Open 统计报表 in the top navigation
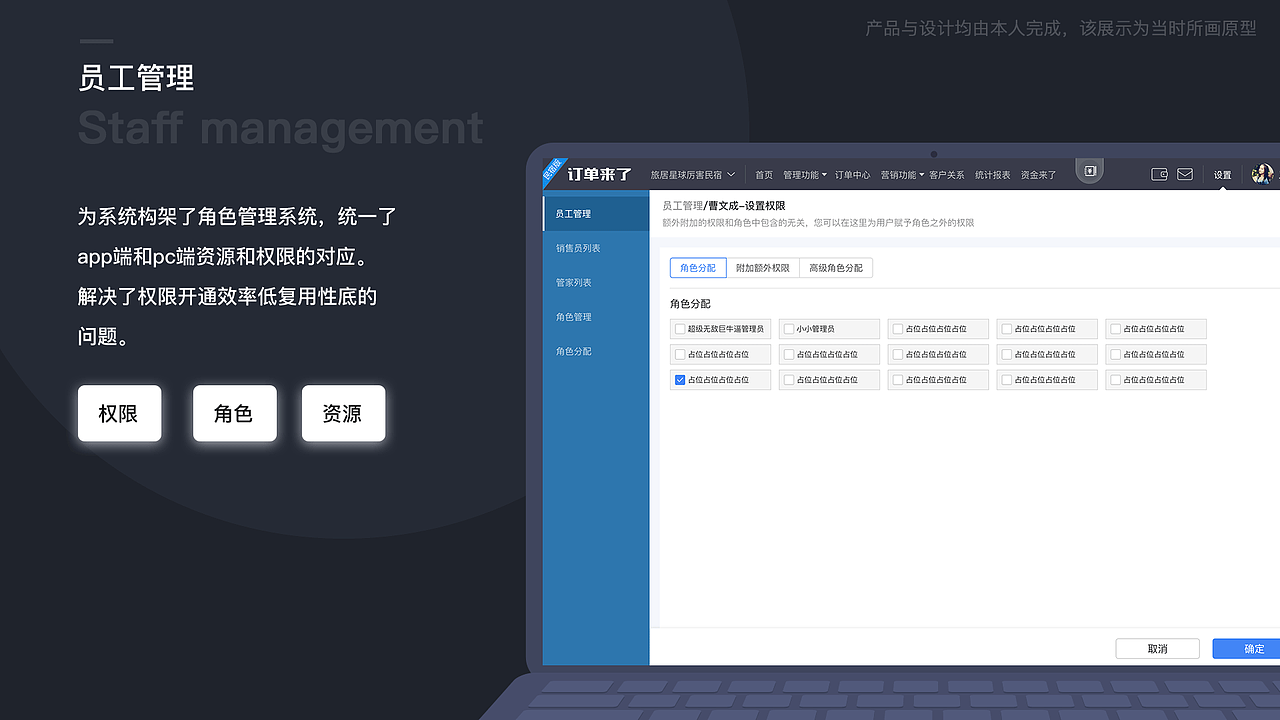Image resolution: width=1280 pixels, height=720 pixels. point(993,175)
